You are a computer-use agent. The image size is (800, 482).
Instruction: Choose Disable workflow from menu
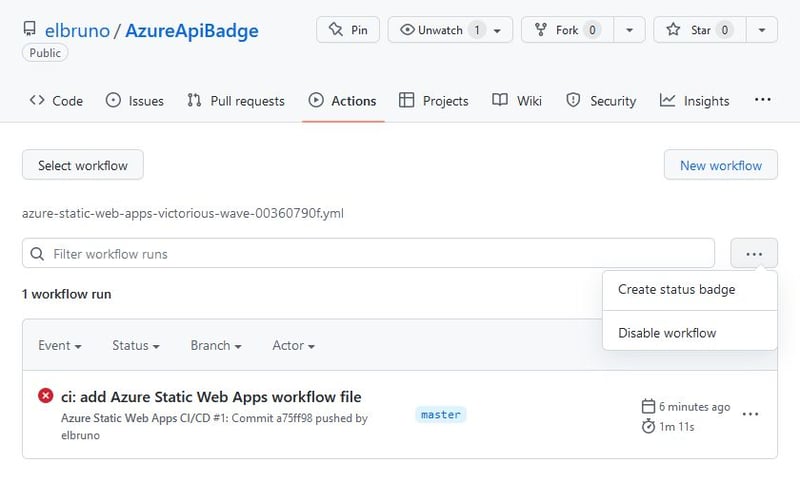click(689, 333)
